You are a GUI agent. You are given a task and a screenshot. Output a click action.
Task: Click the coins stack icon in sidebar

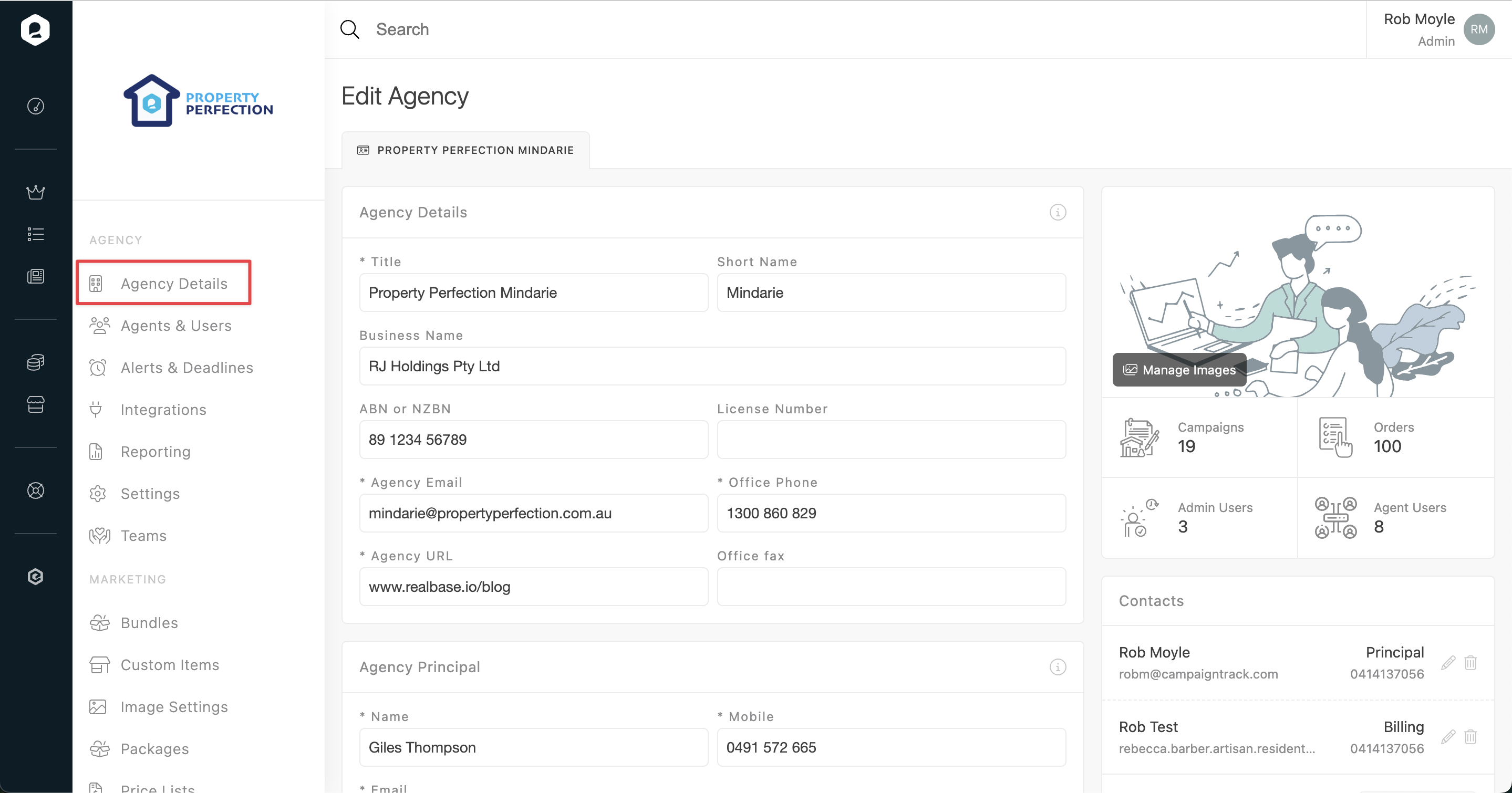click(x=36, y=362)
